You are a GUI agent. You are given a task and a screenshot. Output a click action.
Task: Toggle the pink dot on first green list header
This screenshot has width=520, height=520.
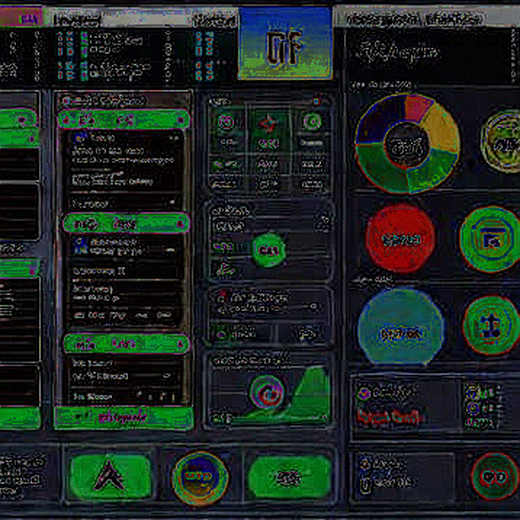181,120
